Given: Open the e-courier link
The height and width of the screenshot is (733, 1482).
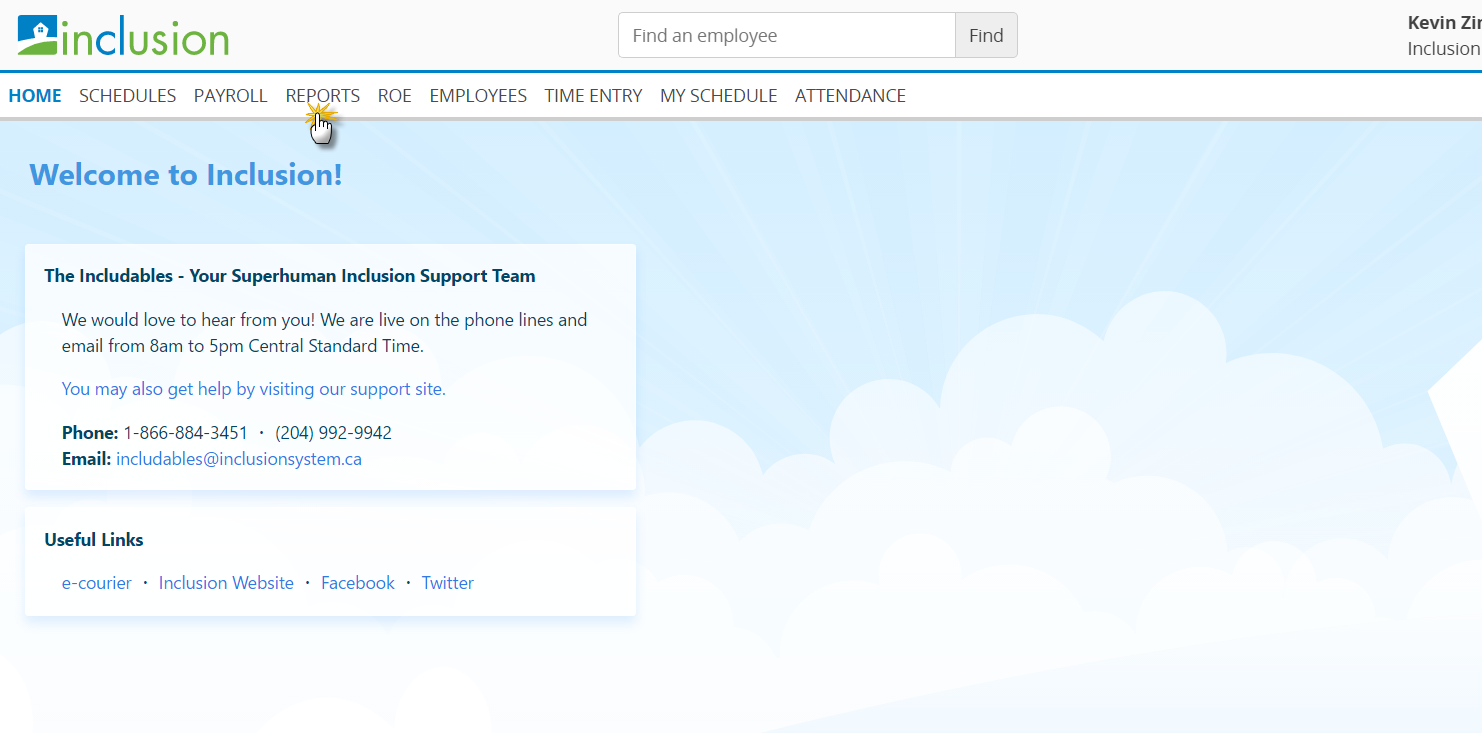Looking at the screenshot, I should pyautogui.click(x=97, y=583).
